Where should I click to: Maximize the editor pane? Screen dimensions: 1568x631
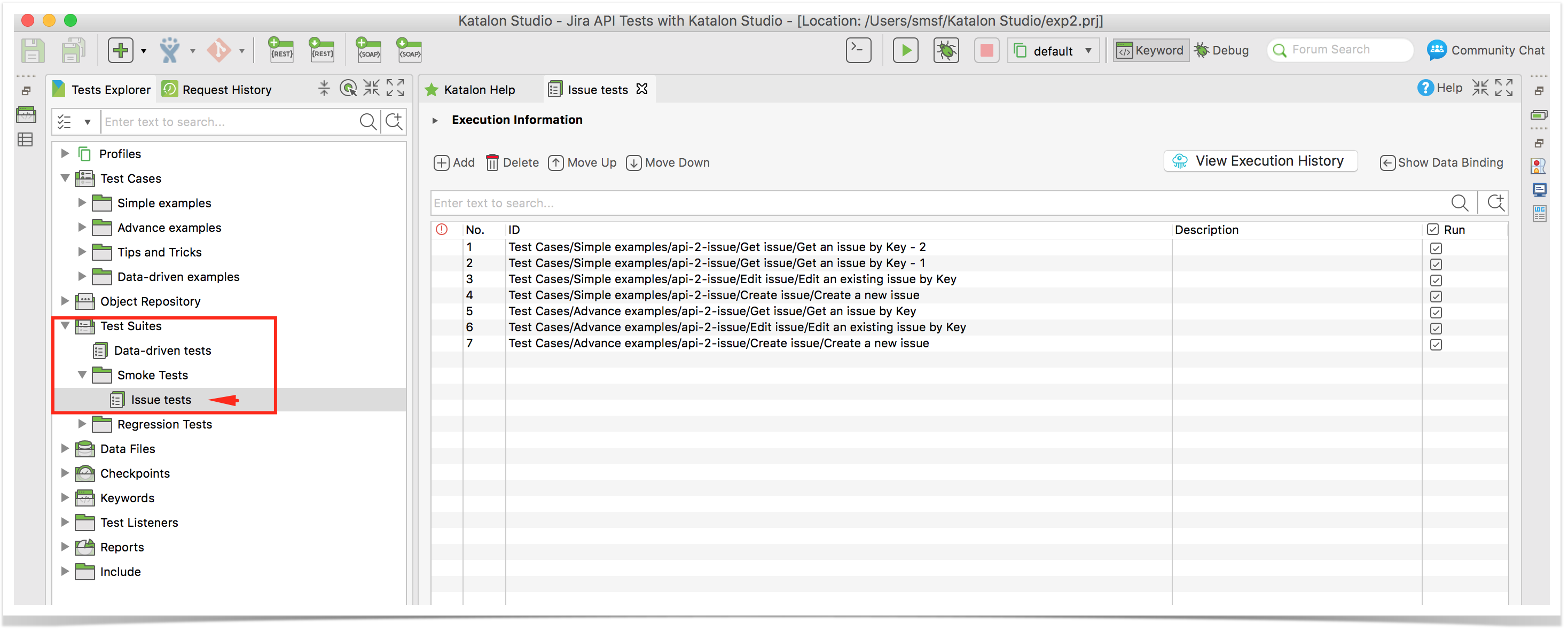click(1504, 88)
